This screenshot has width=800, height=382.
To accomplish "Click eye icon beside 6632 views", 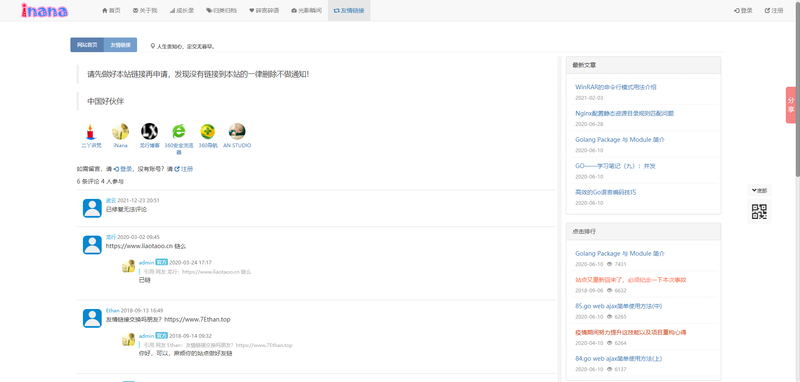I will (x=609, y=291).
